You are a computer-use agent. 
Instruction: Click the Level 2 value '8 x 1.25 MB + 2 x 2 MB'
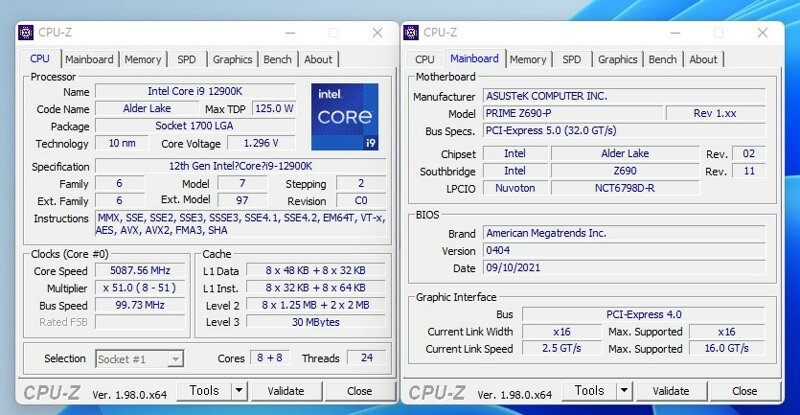[x=315, y=305]
